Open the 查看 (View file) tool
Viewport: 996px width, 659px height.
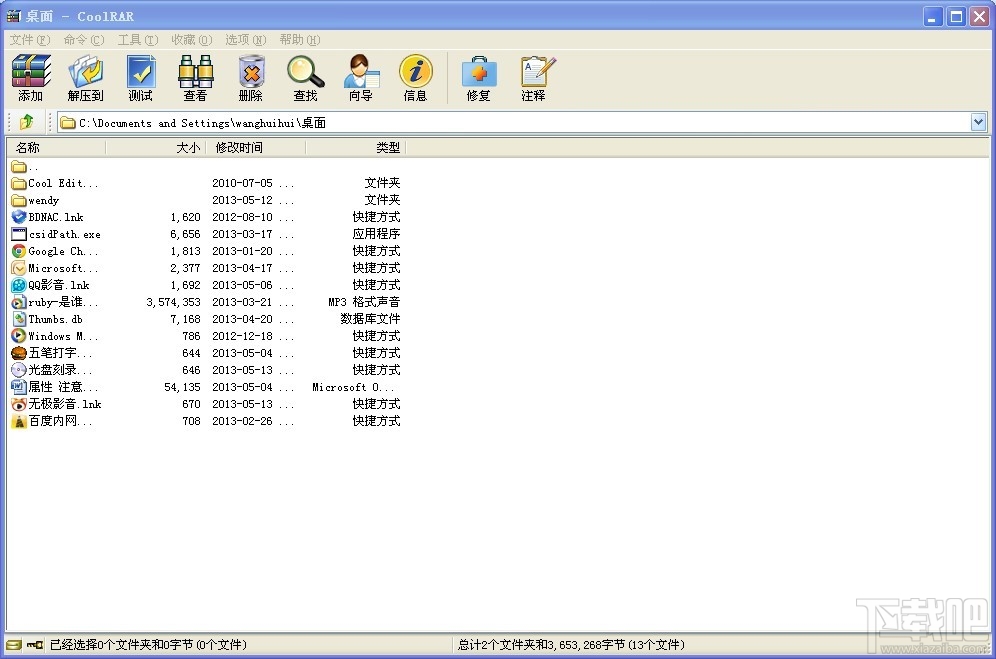coord(195,78)
